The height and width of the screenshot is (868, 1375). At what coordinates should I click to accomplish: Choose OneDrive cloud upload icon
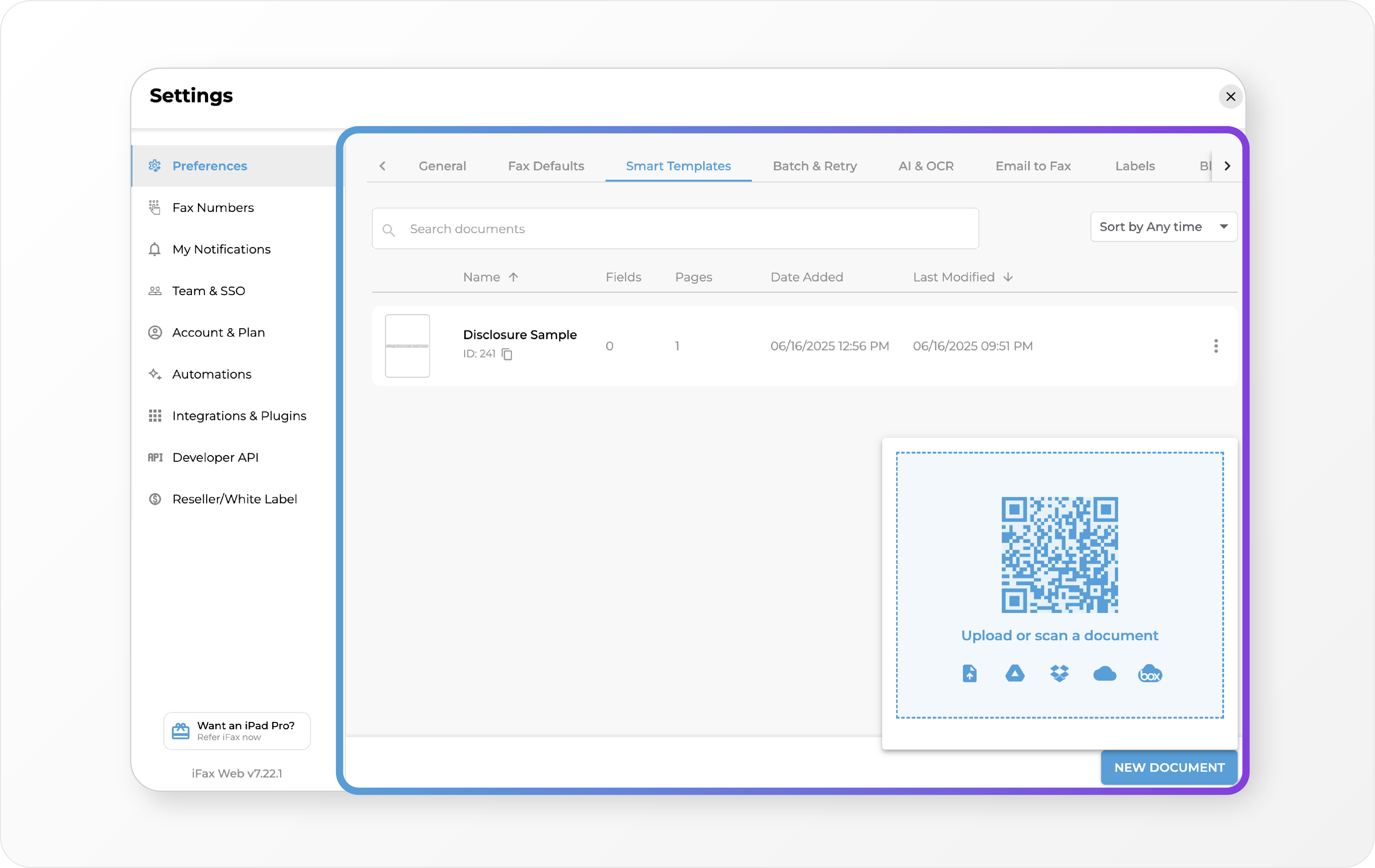(x=1104, y=674)
